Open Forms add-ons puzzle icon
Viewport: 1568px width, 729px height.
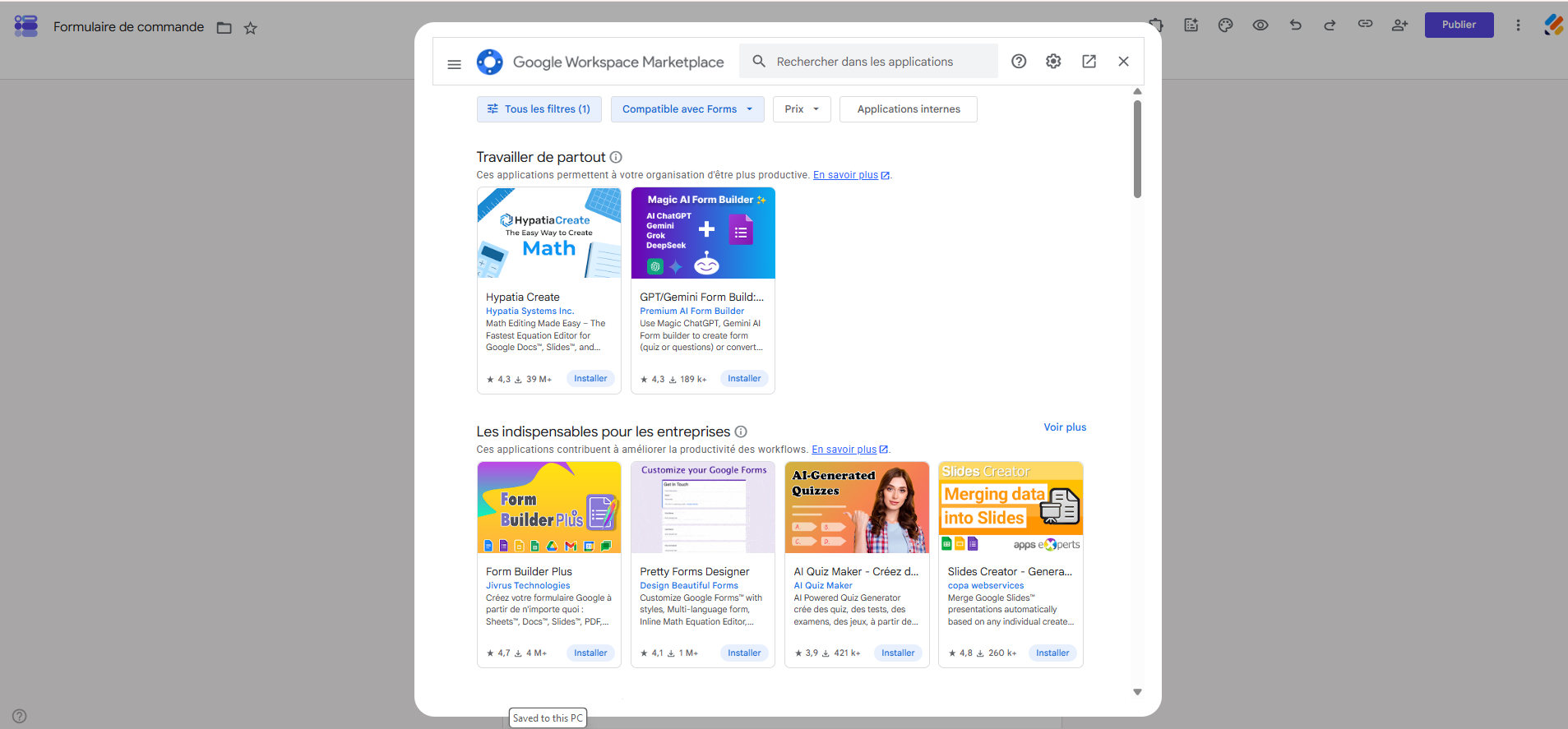click(x=1157, y=25)
